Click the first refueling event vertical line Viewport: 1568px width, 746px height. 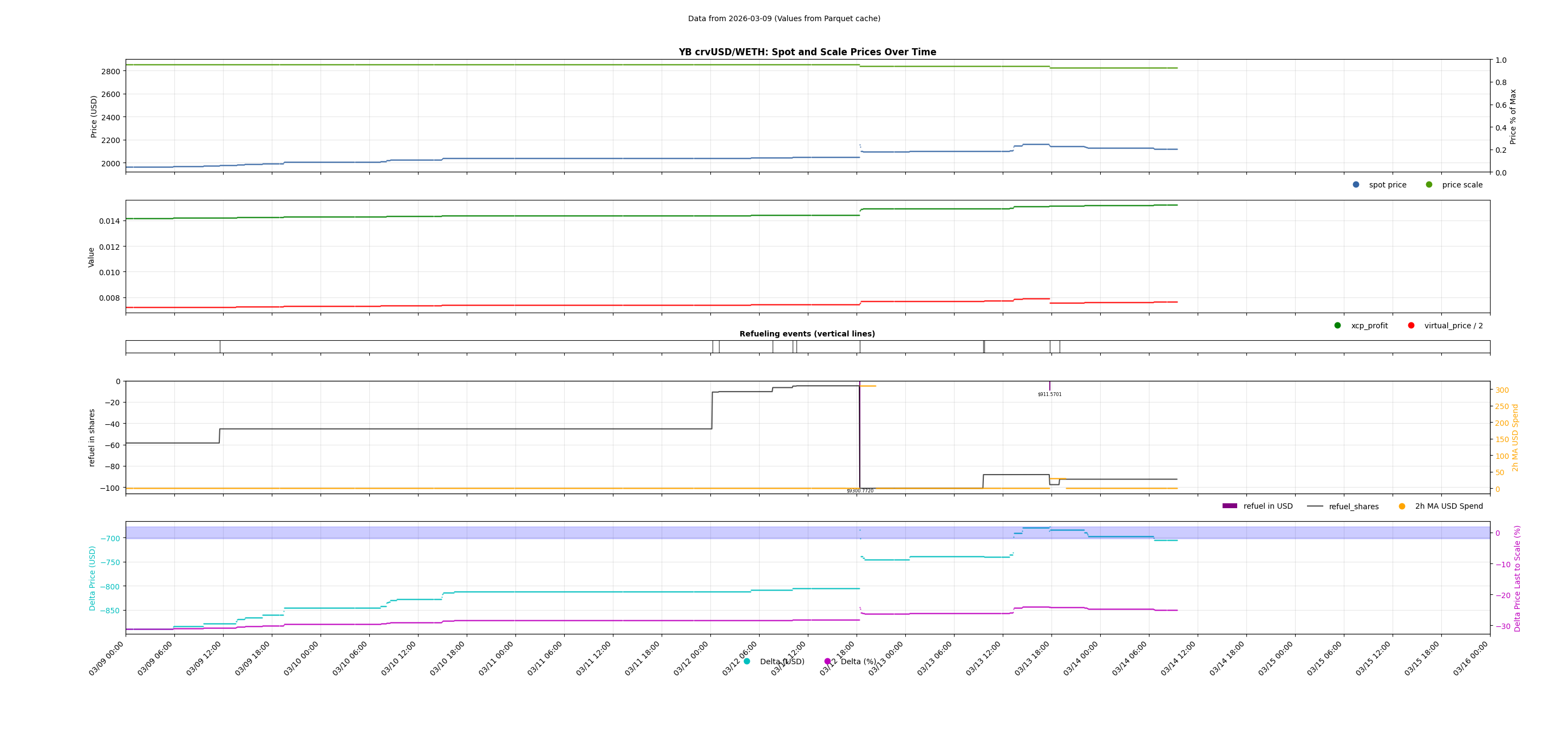coord(220,347)
